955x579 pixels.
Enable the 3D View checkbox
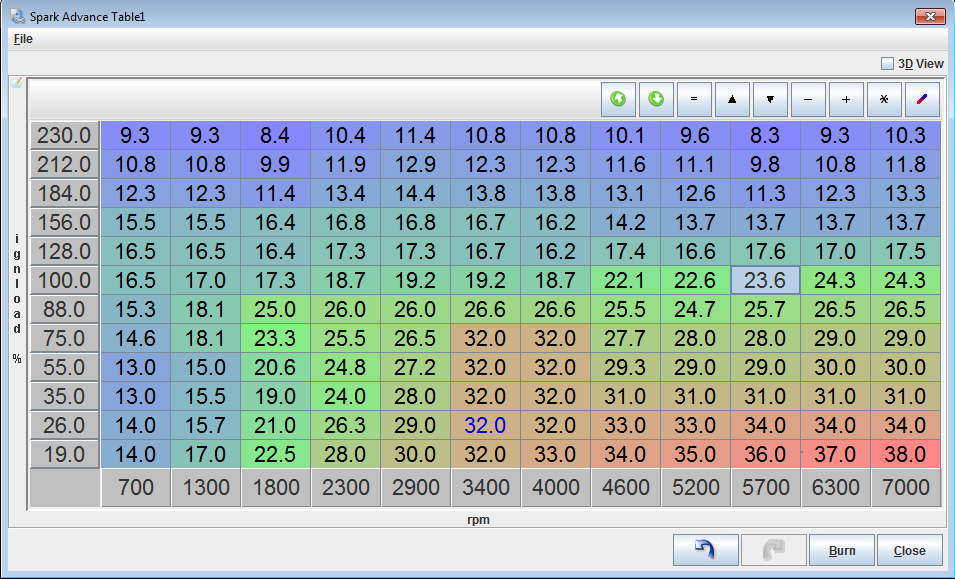pos(887,64)
